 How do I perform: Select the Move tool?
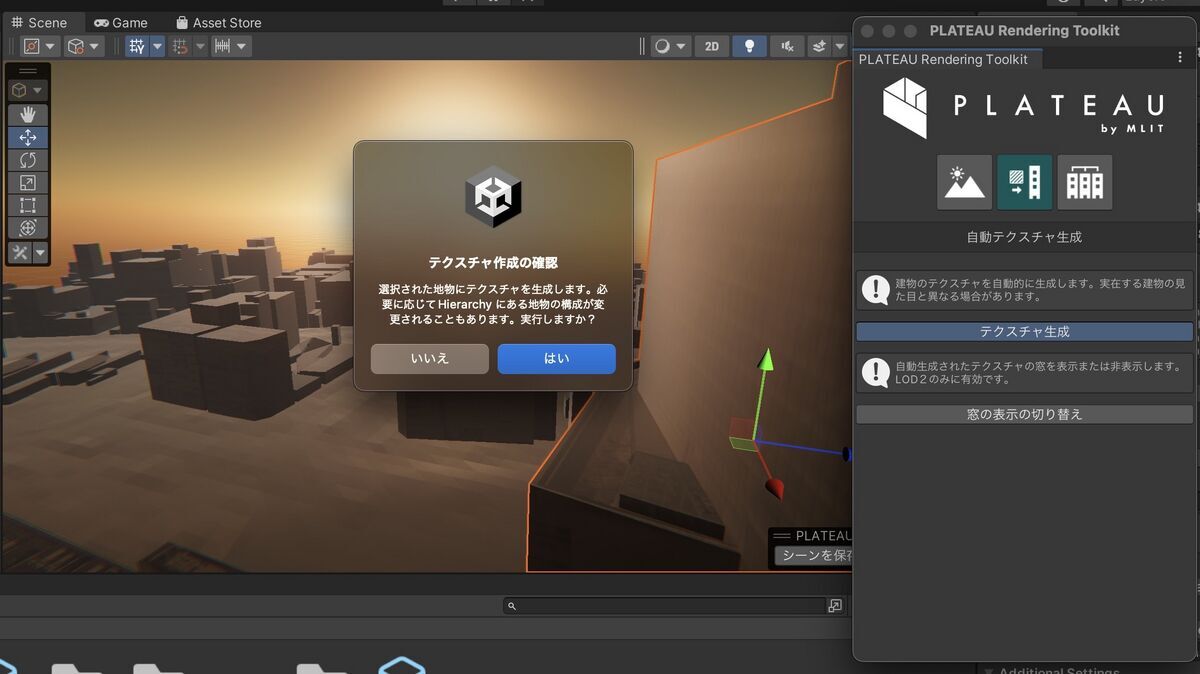pyautogui.click(x=28, y=138)
